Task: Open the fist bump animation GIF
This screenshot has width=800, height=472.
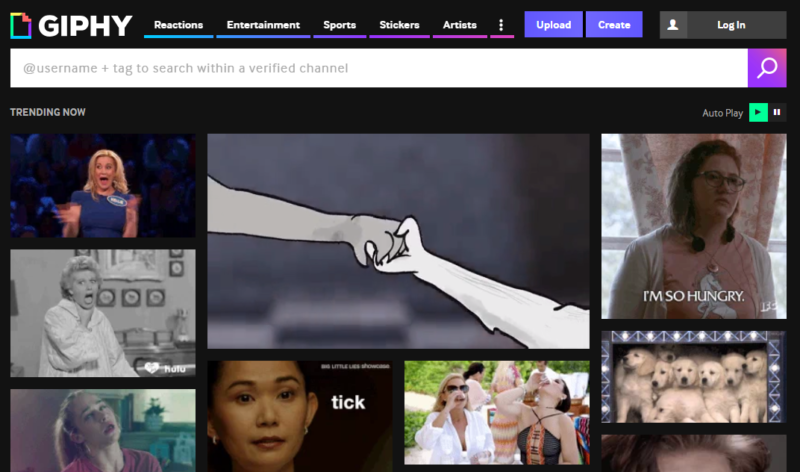Action: click(398, 241)
